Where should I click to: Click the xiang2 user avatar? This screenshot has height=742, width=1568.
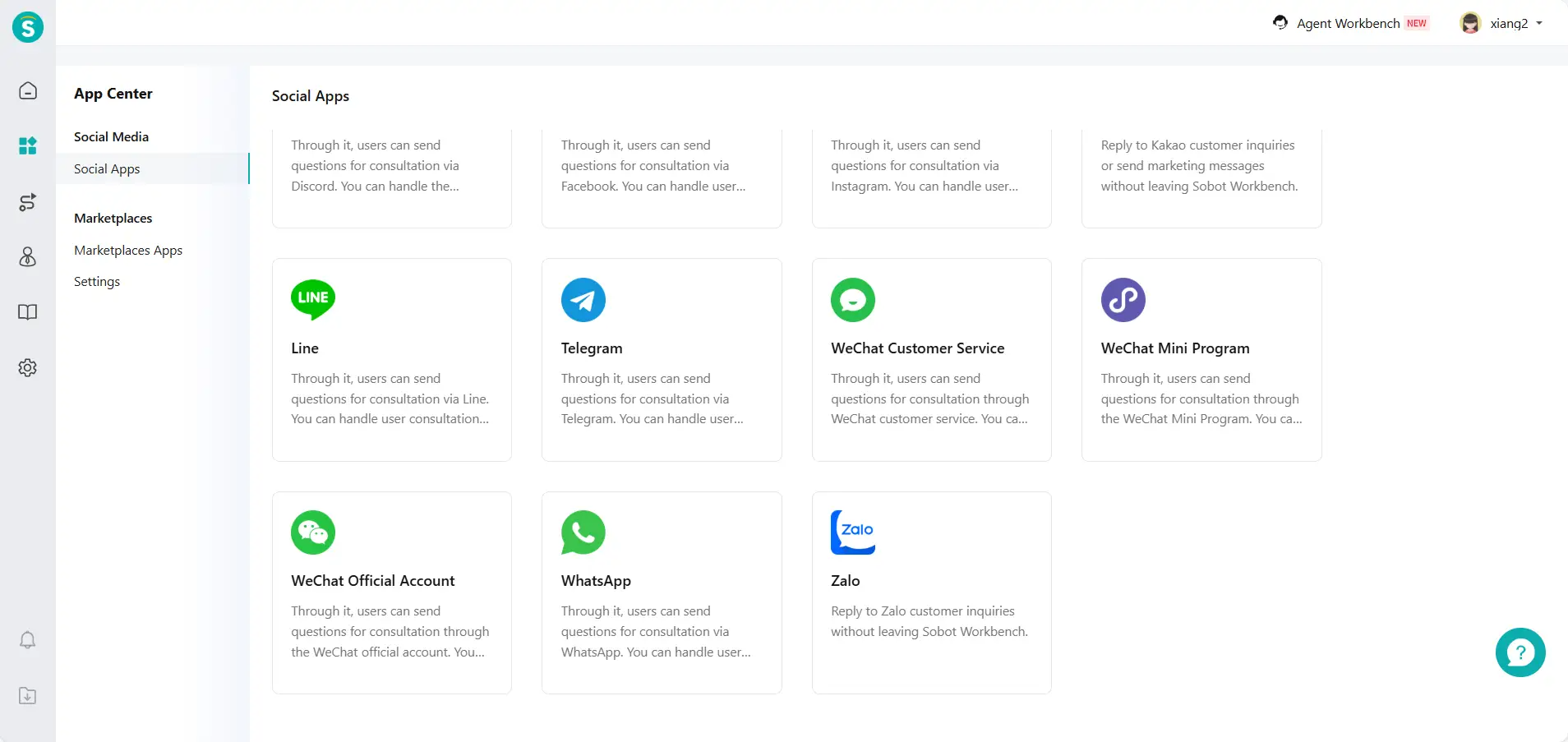point(1470,23)
